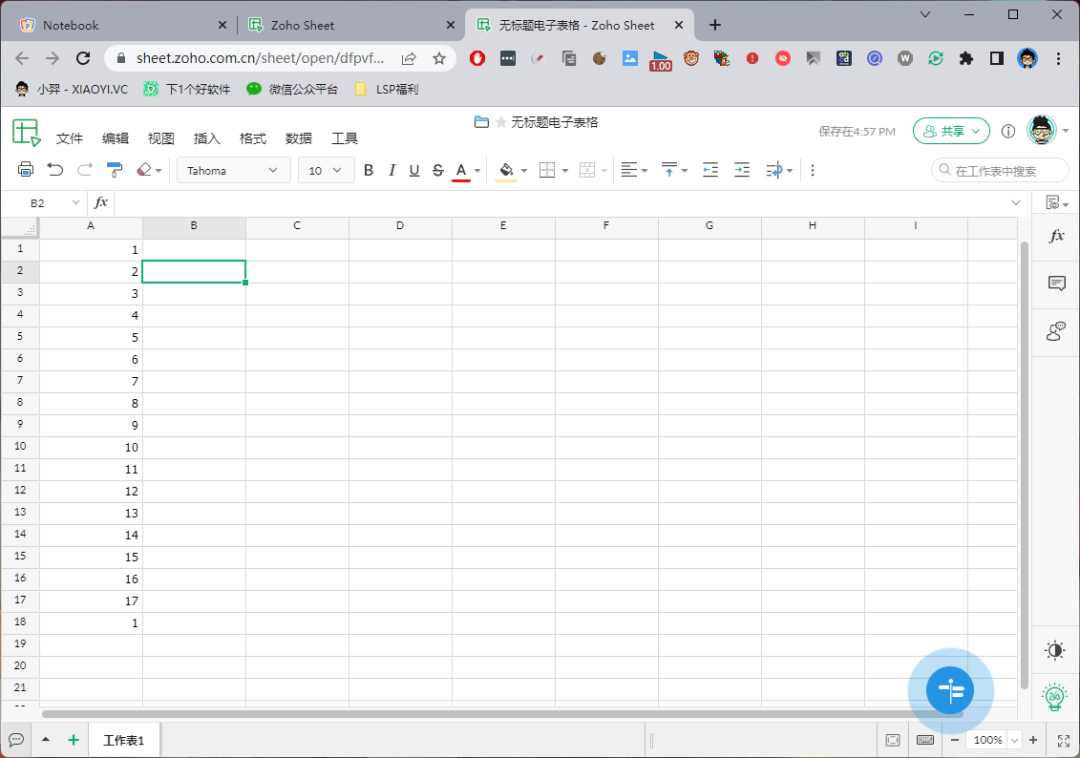Open the fill color bucket icon
Image resolution: width=1080 pixels, height=758 pixels.
pos(505,170)
